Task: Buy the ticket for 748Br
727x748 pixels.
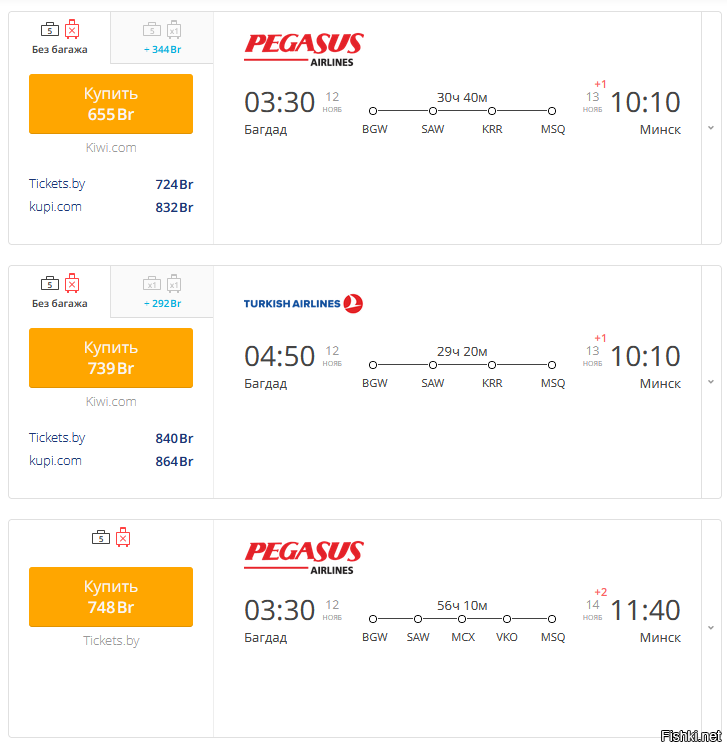Action: point(111,597)
